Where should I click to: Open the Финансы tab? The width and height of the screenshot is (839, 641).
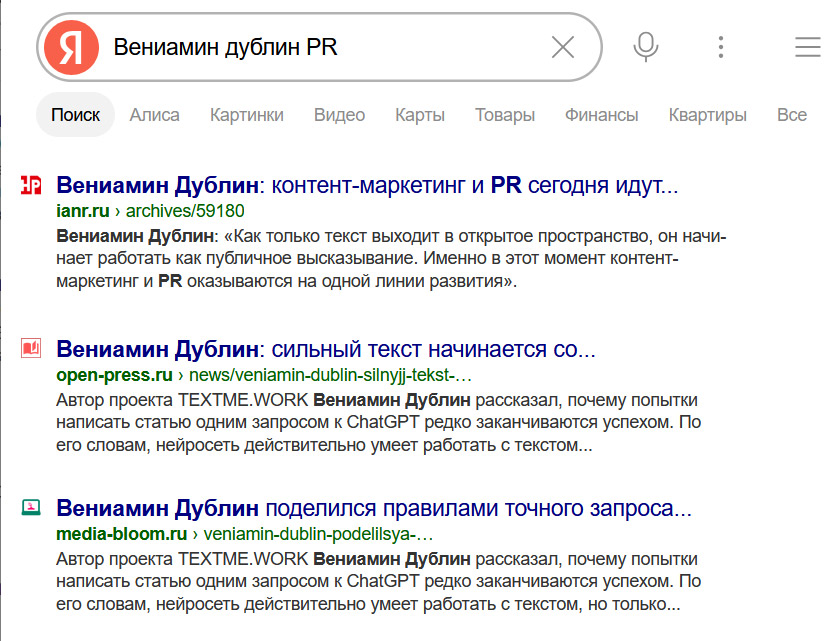[601, 115]
